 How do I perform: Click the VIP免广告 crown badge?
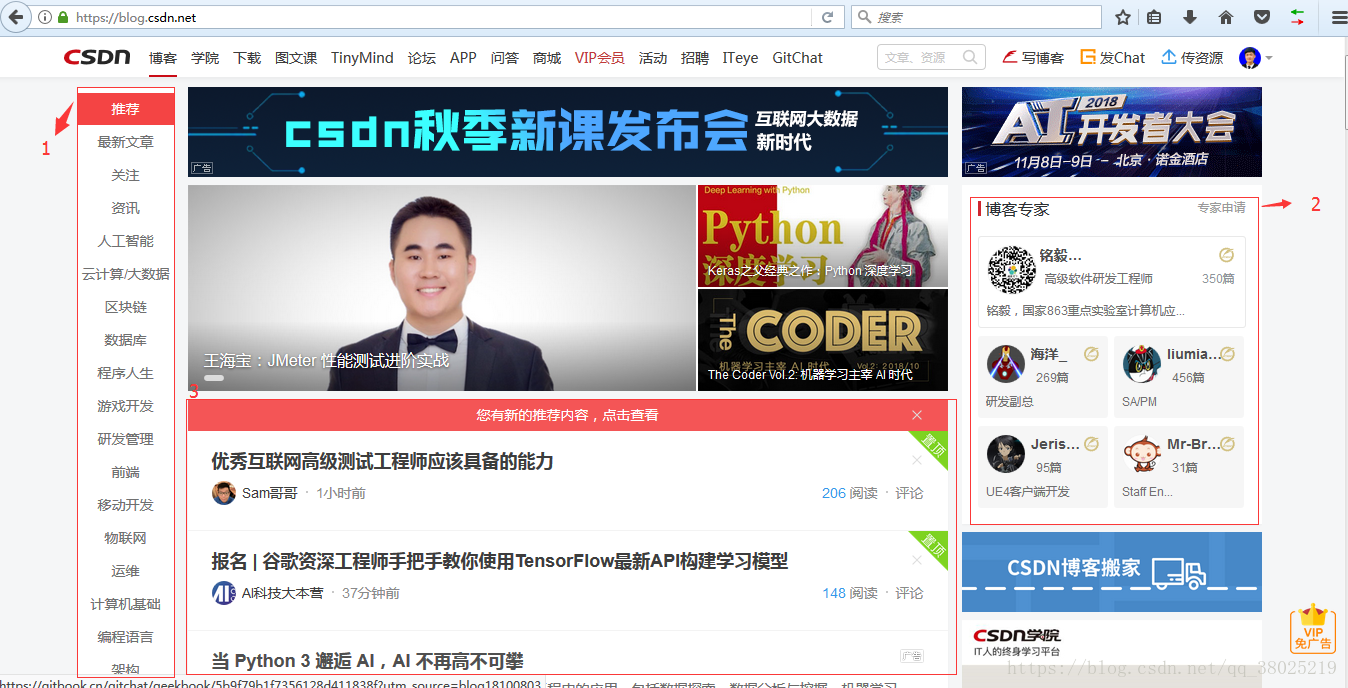[1313, 629]
